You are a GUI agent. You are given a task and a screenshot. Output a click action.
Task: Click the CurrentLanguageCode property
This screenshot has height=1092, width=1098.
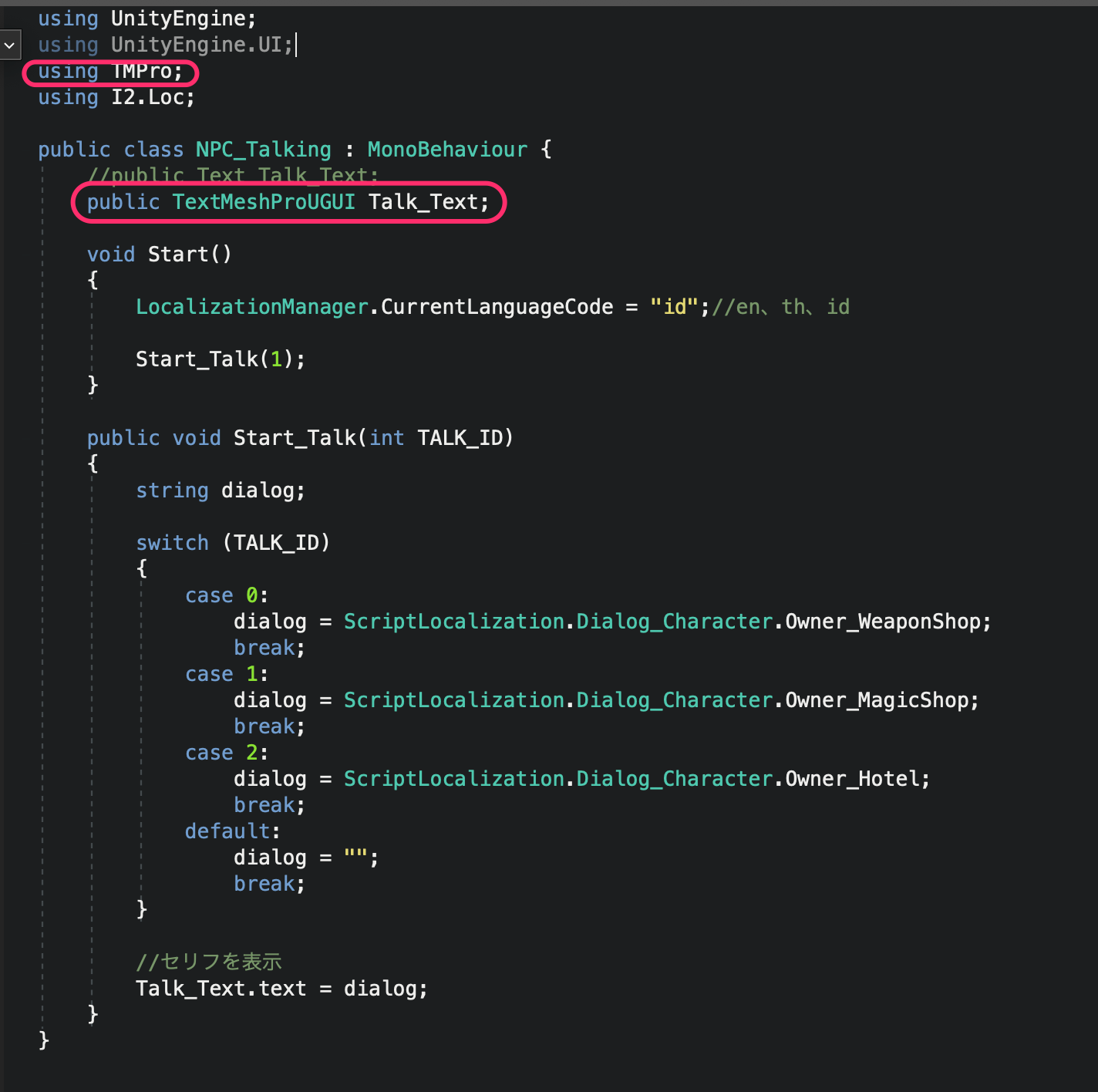coord(497,307)
